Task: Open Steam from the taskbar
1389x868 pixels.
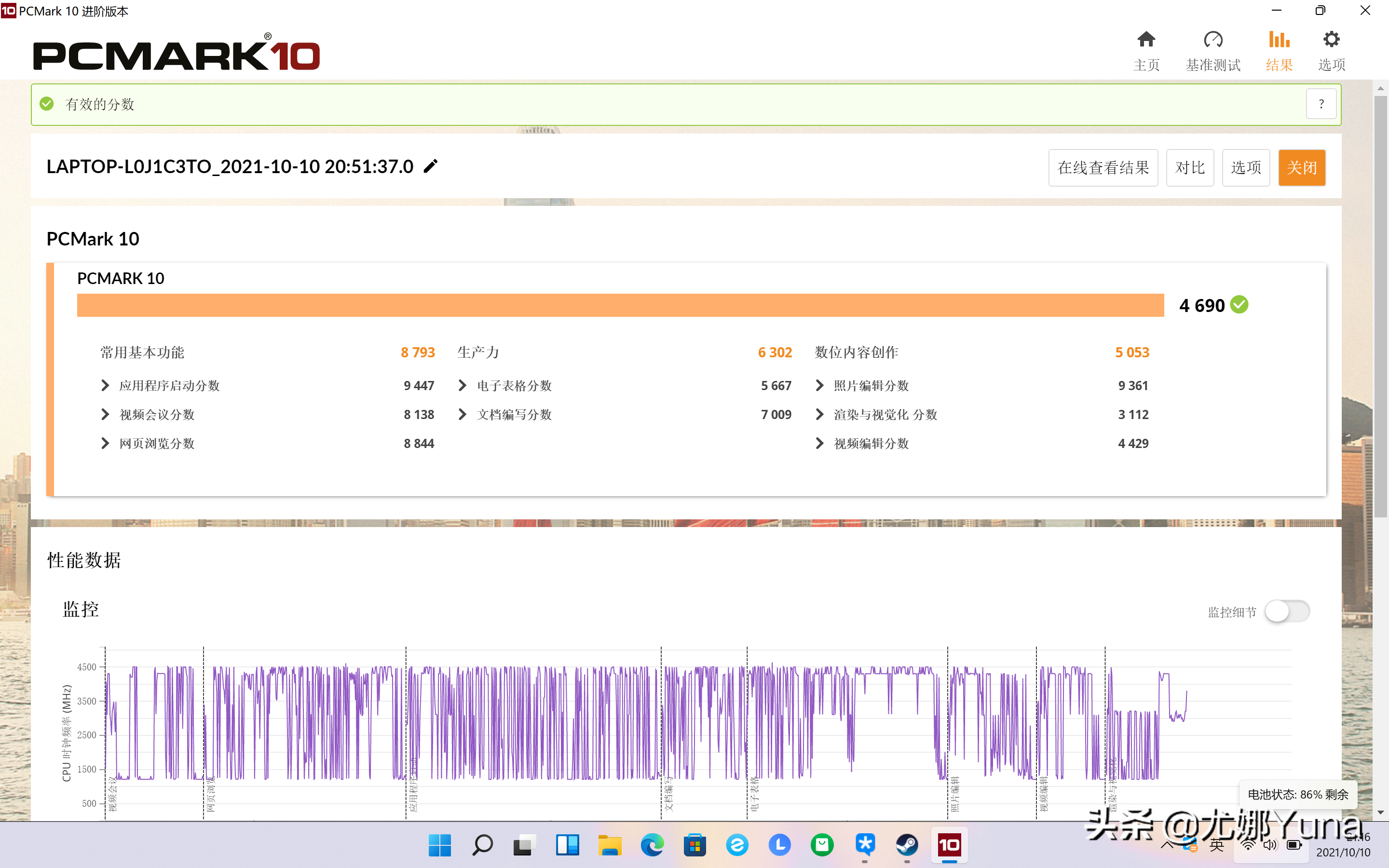Action: click(907, 844)
